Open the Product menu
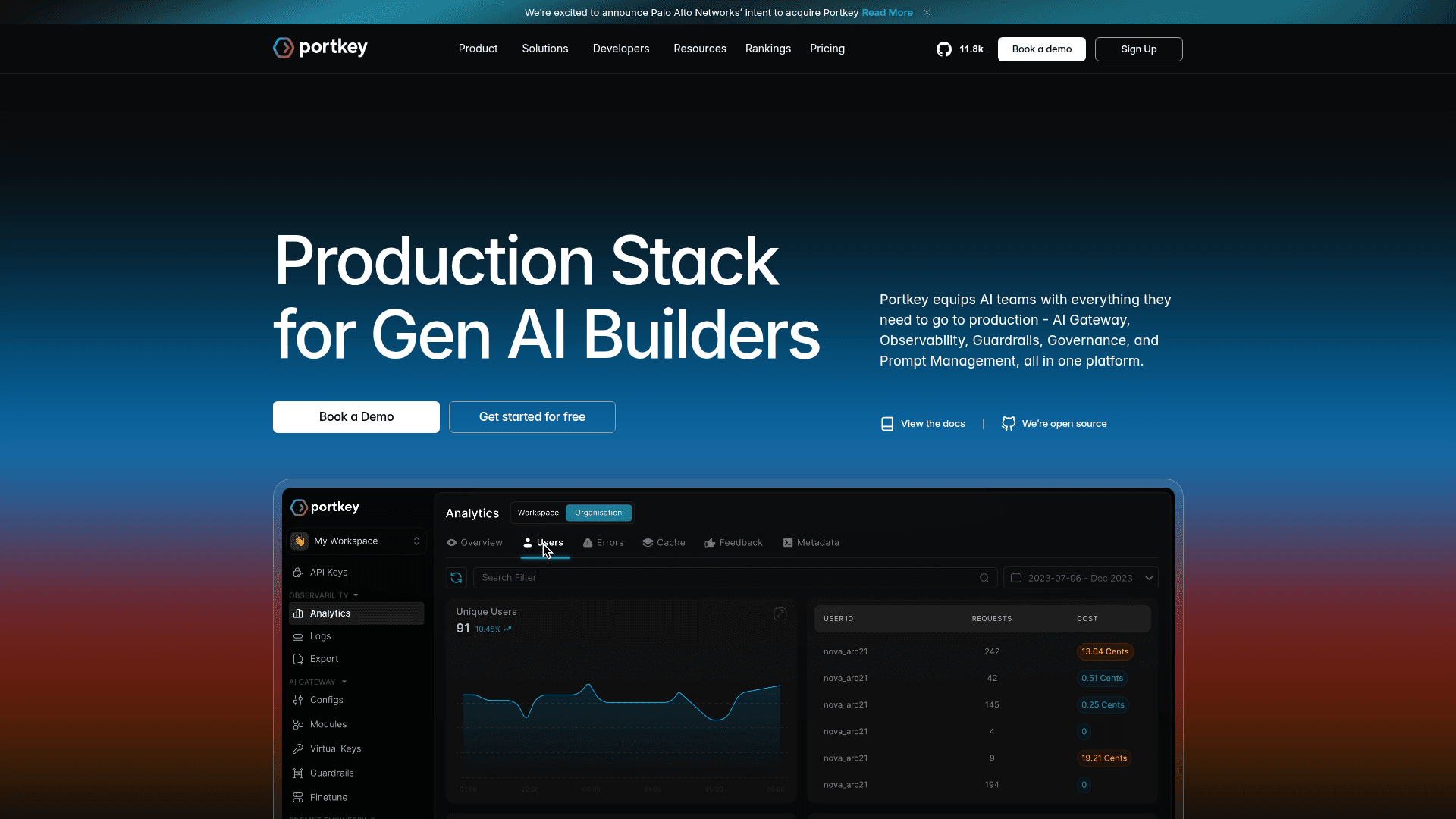 click(478, 49)
